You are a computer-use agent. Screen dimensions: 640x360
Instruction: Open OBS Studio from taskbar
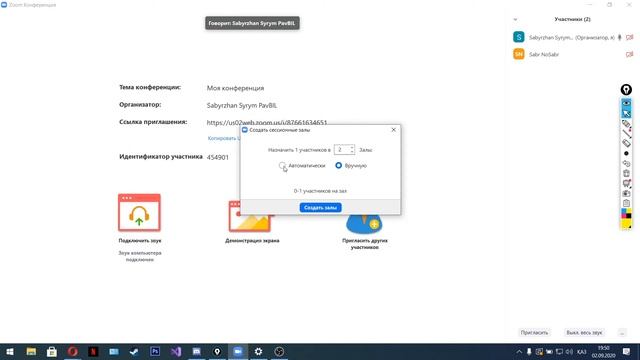tap(279, 352)
